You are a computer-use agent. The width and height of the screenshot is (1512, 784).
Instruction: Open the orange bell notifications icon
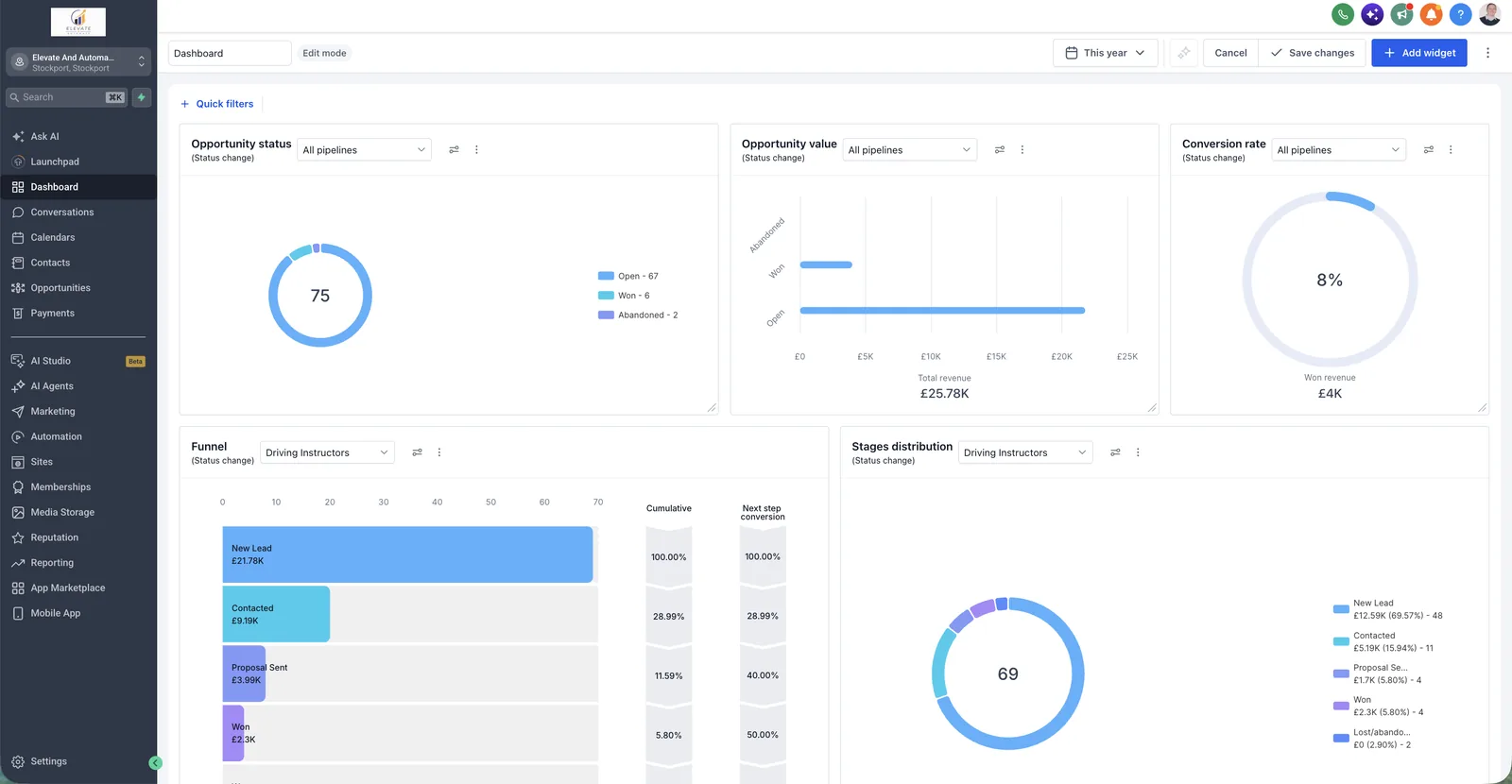tap(1432, 14)
